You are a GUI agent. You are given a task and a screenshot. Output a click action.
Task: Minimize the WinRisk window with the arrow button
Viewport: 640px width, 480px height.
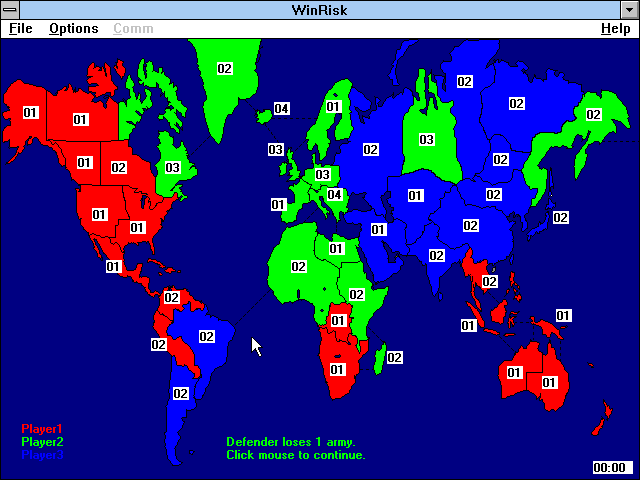[630, 10]
